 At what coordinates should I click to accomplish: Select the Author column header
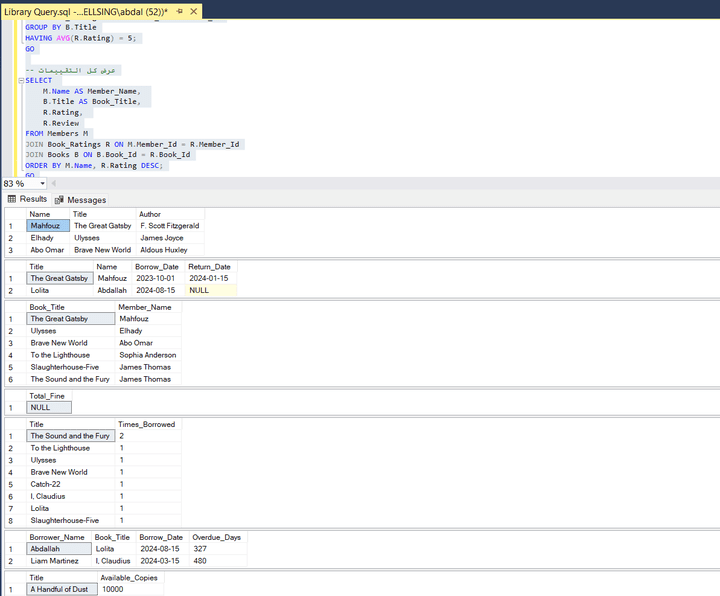(x=150, y=214)
